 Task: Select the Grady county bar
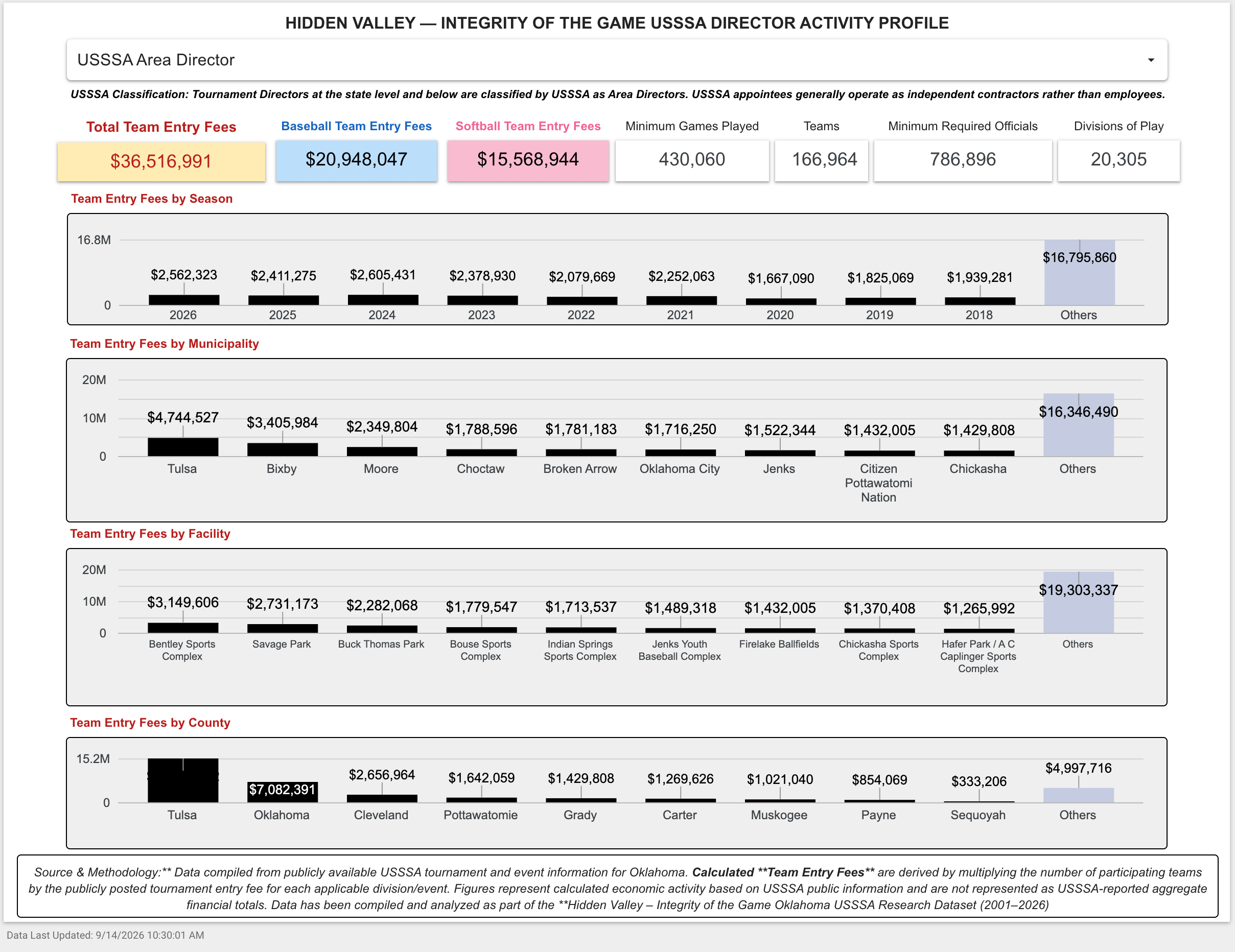581,800
